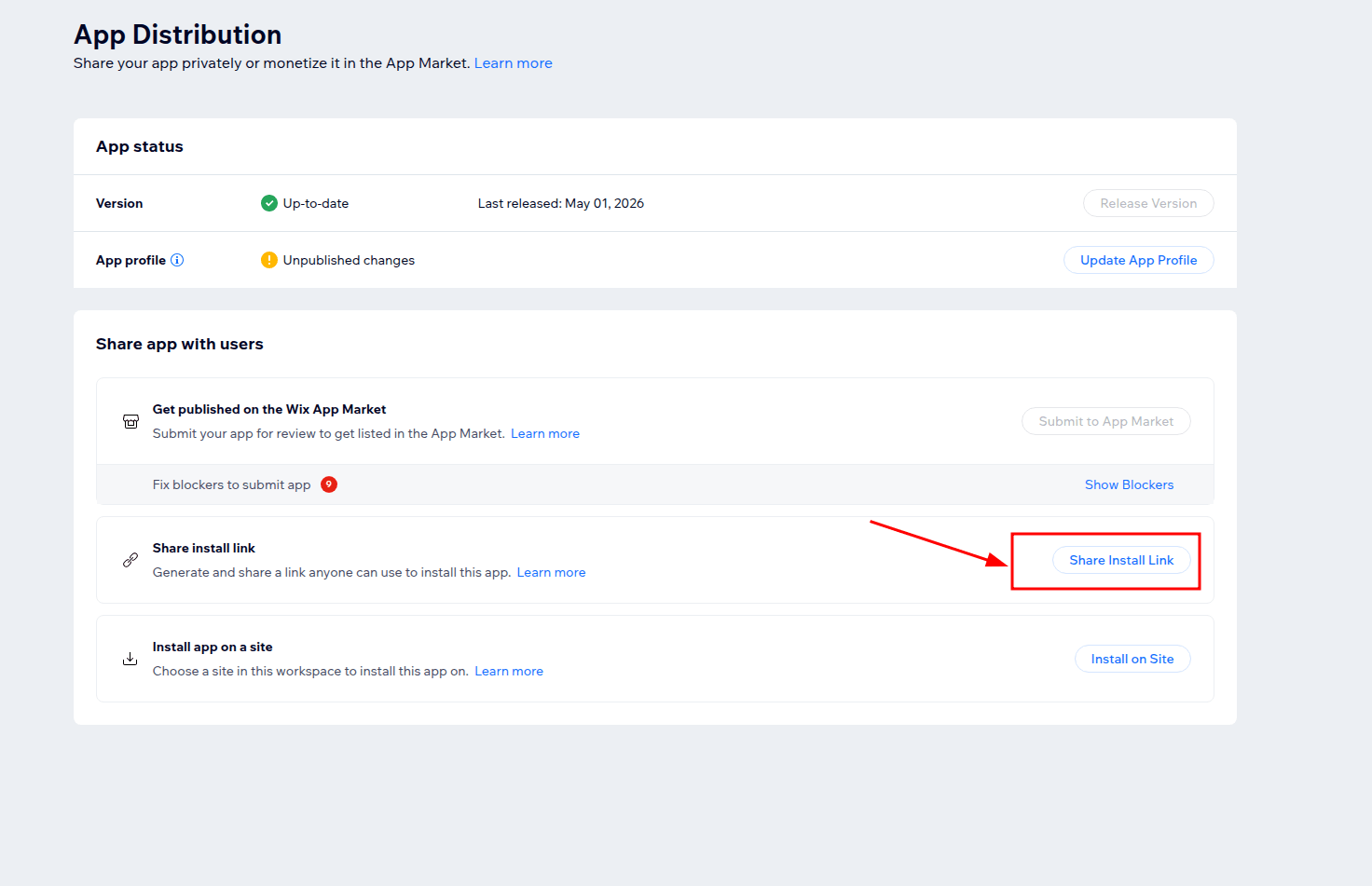Click the 'Unpublished changes' status text
Image resolution: width=1372 pixels, height=886 pixels.
[349, 260]
